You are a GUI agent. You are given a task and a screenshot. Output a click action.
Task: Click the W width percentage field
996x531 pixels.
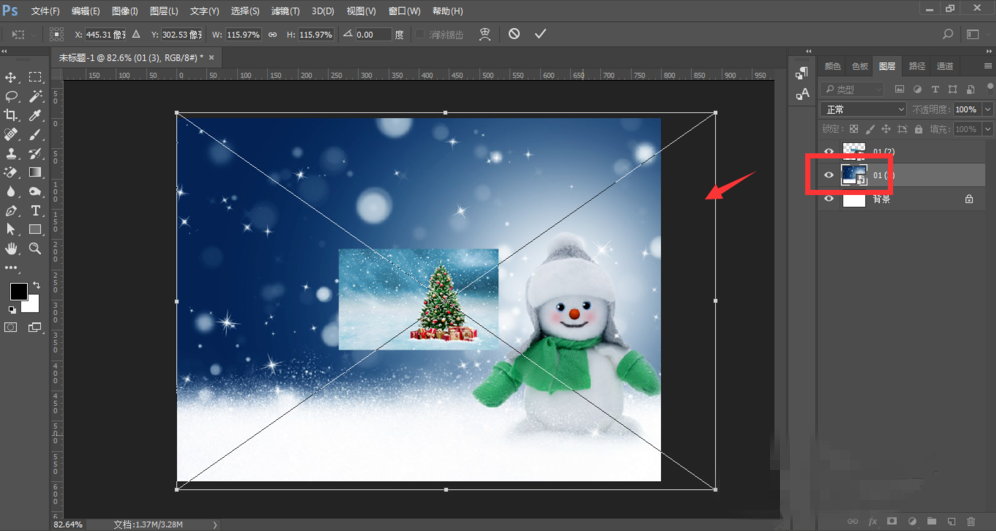(244, 35)
